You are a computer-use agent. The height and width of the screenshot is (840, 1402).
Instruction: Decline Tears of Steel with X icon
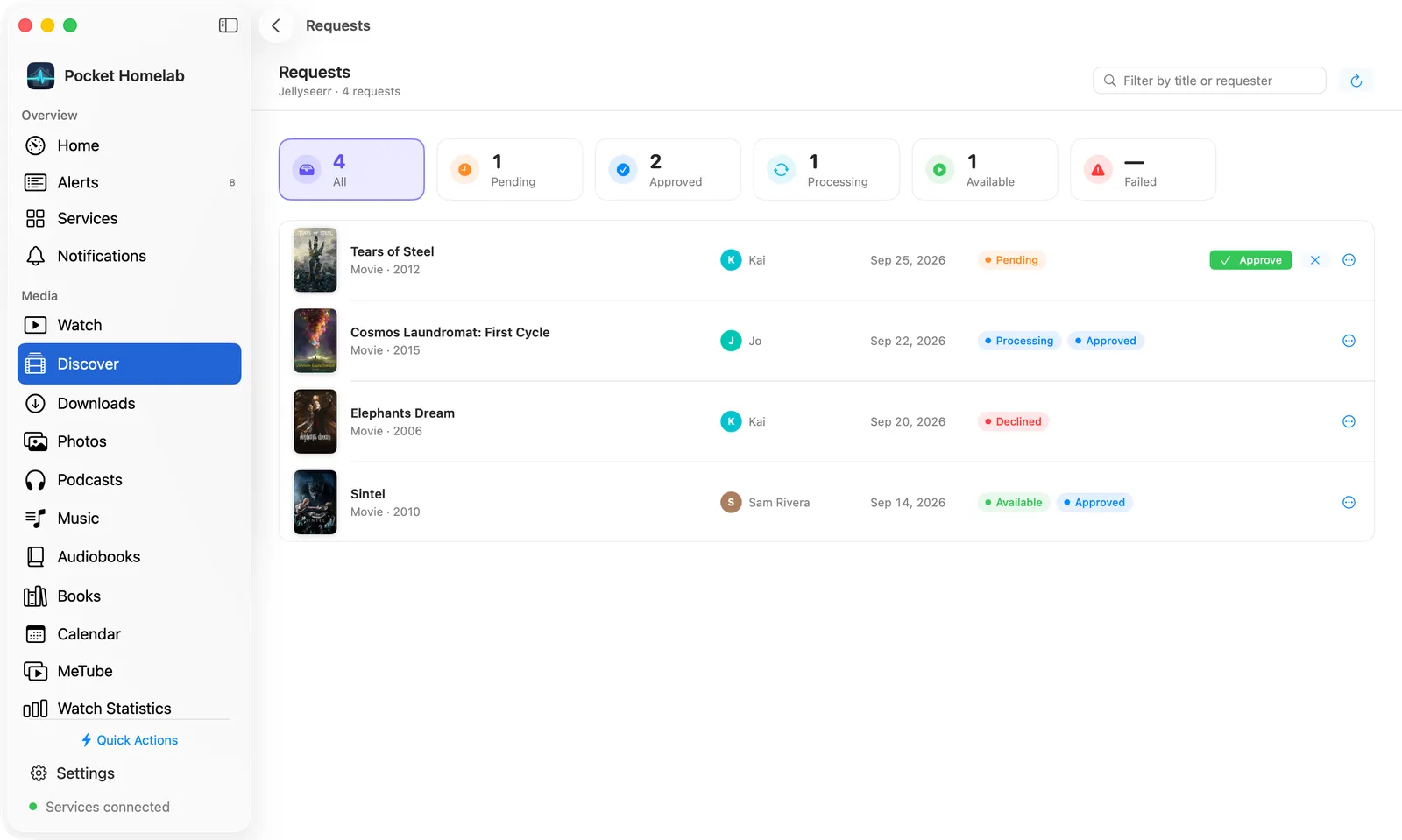pos(1314,260)
